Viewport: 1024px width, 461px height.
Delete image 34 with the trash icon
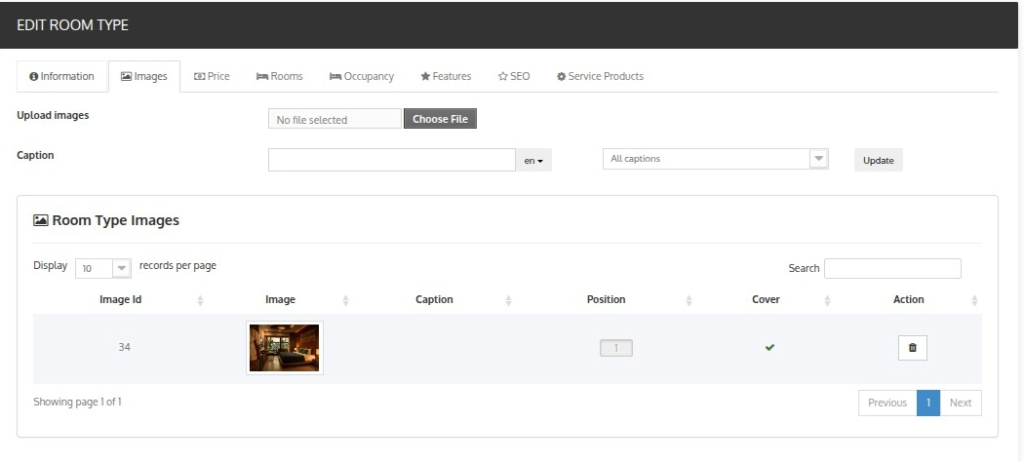(x=912, y=348)
